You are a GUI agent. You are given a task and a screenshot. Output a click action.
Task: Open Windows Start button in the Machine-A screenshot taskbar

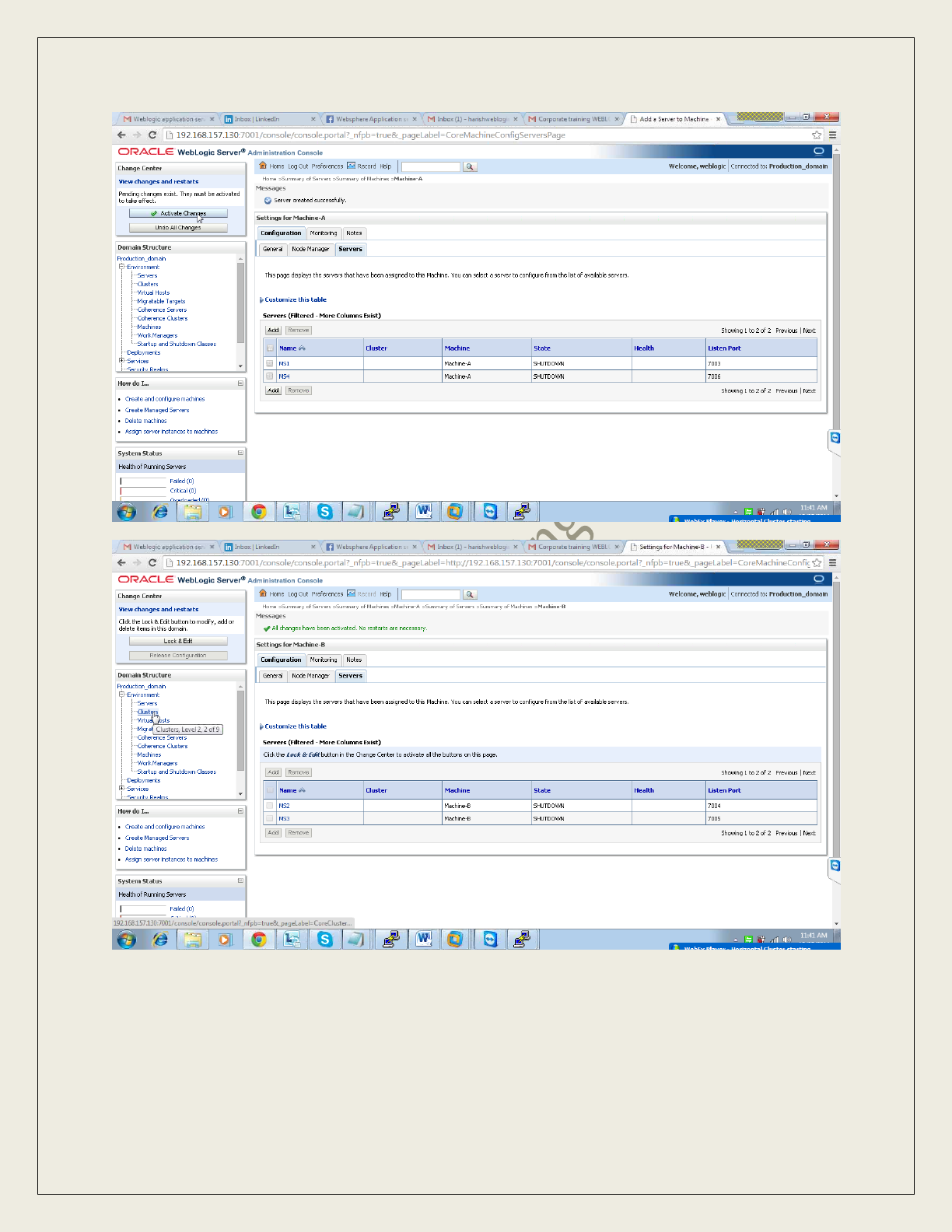(x=126, y=511)
